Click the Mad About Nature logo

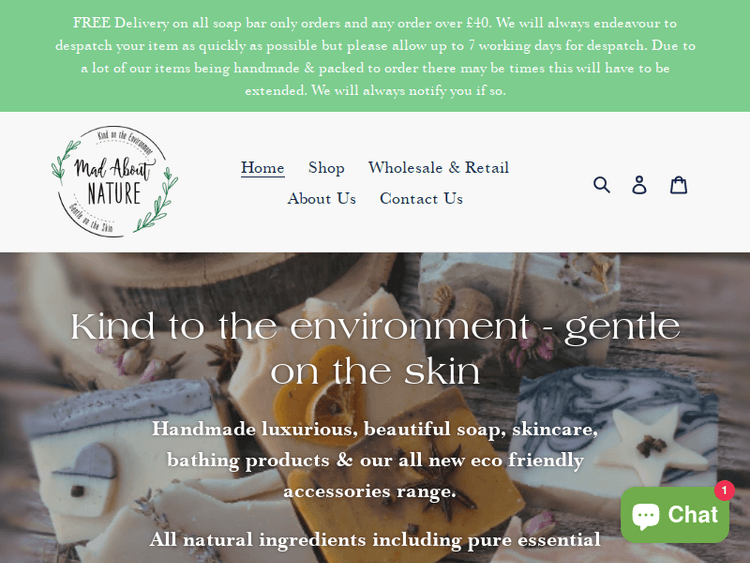[x=114, y=182]
